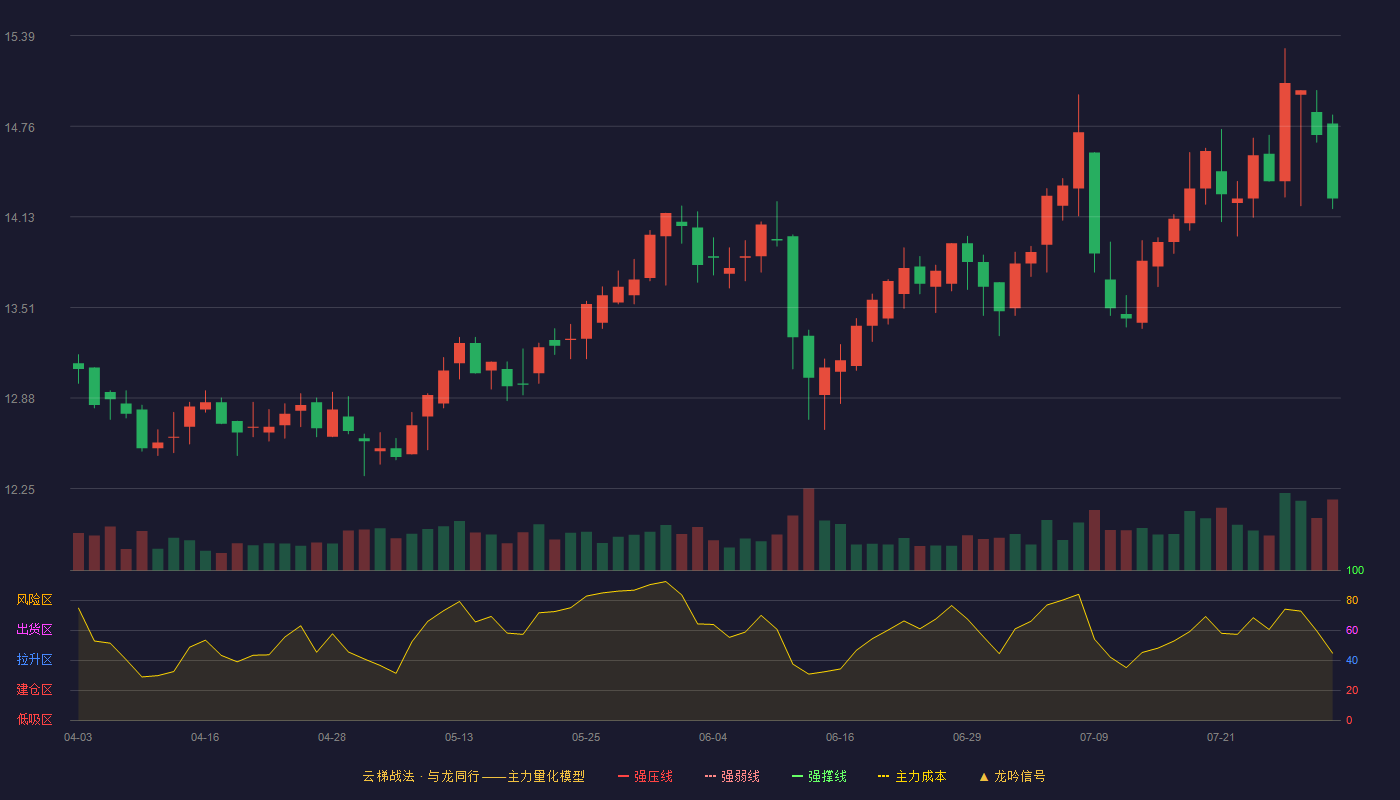Click the 14.76 price axis label

point(20,127)
